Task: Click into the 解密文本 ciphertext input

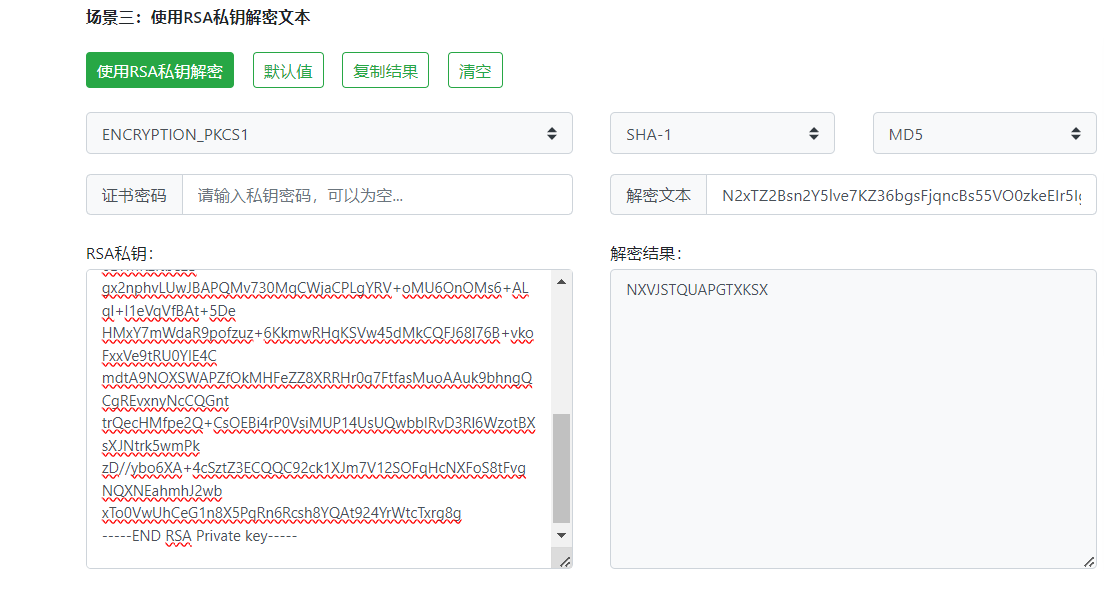Action: 900,195
